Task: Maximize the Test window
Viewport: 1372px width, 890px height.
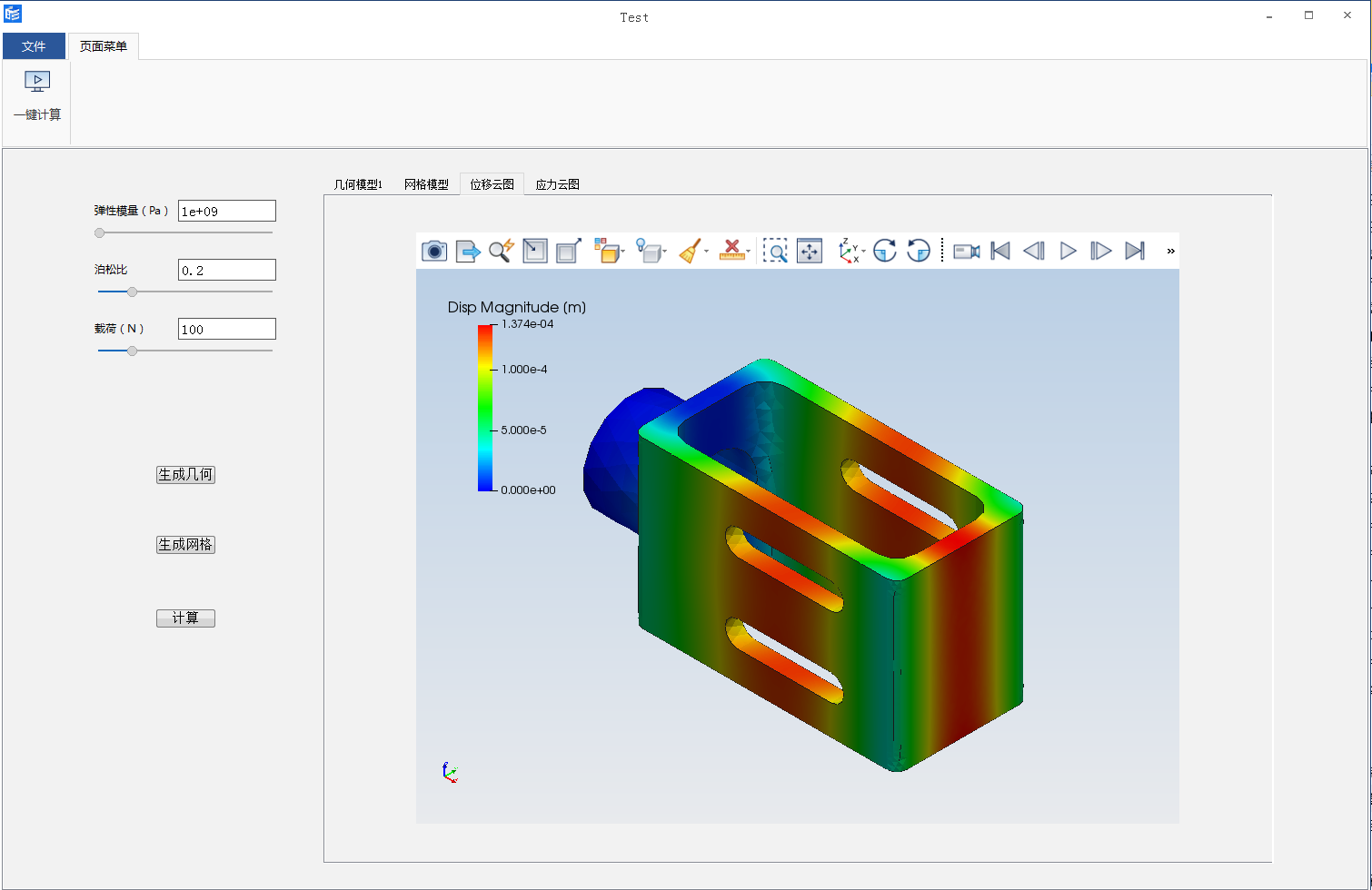Action: tap(1308, 15)
